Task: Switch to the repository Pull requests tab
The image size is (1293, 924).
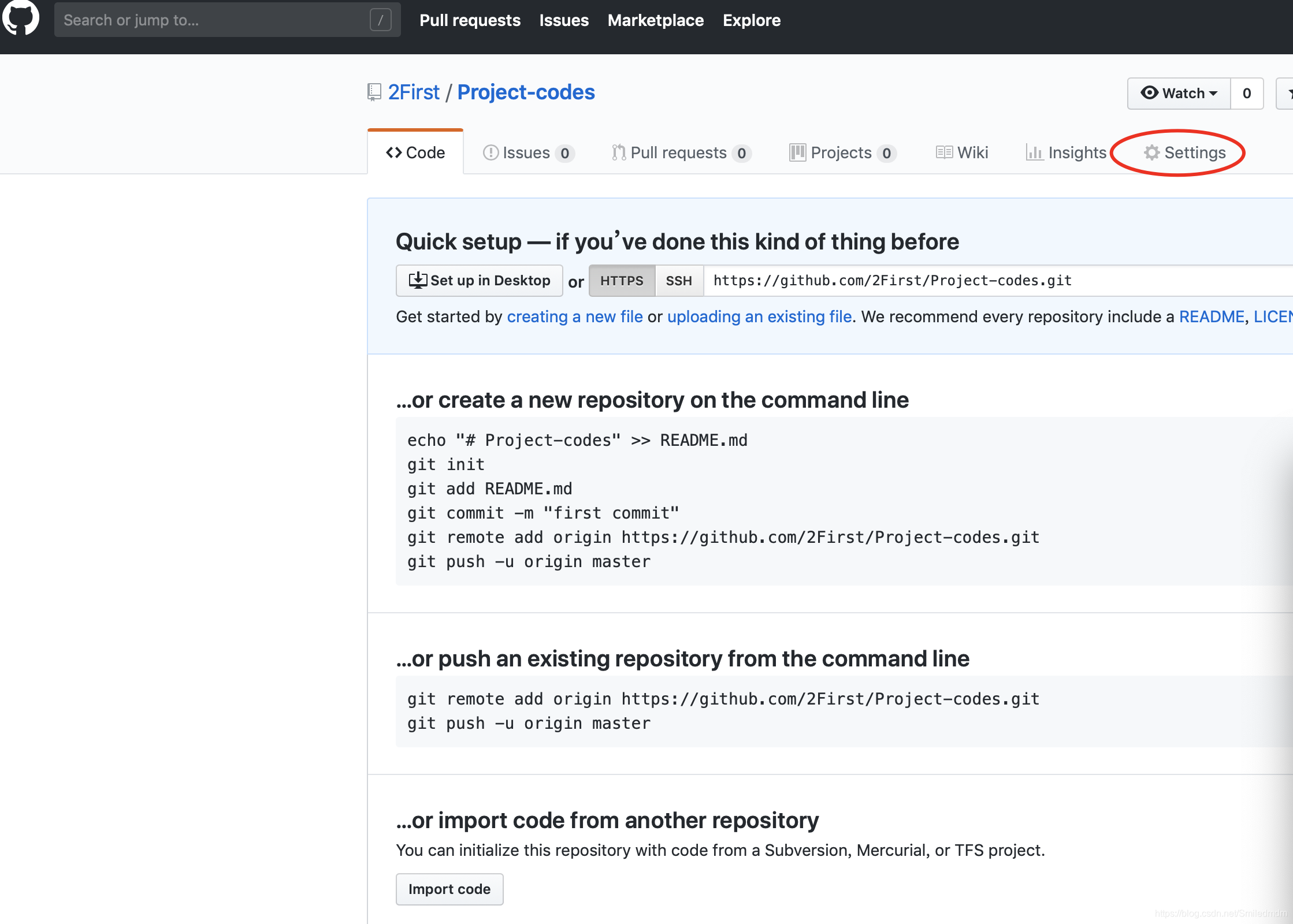Action: click(681, 152)
